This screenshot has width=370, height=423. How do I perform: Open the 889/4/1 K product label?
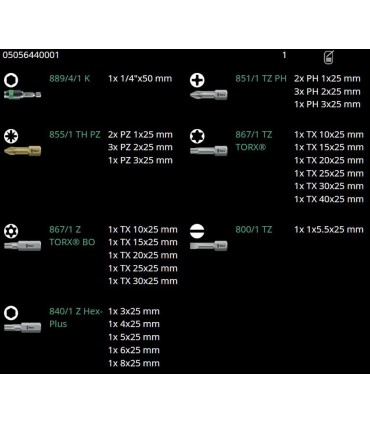(x=70, y=79)
